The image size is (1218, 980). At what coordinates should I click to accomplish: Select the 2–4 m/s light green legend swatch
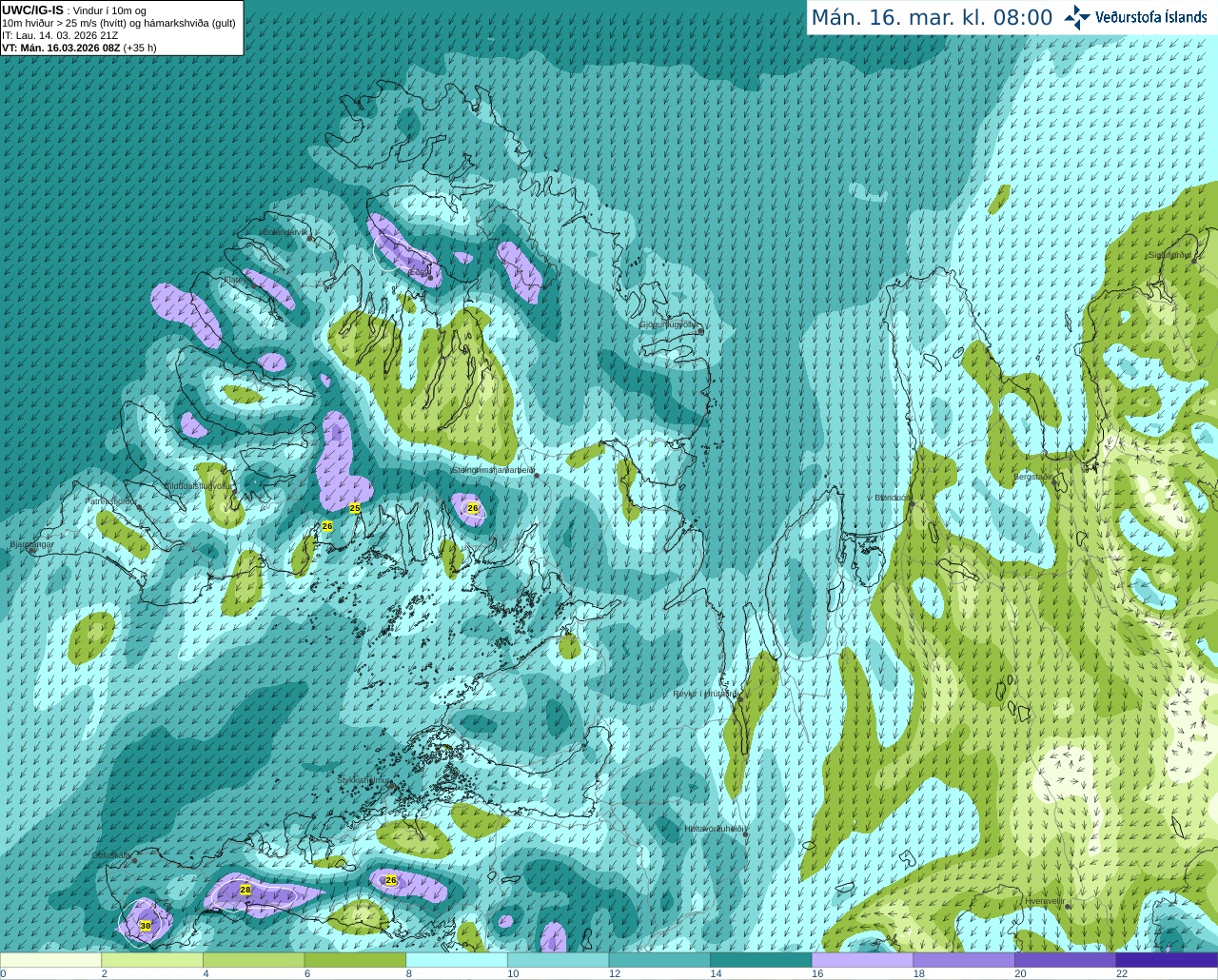pos(152,960)
